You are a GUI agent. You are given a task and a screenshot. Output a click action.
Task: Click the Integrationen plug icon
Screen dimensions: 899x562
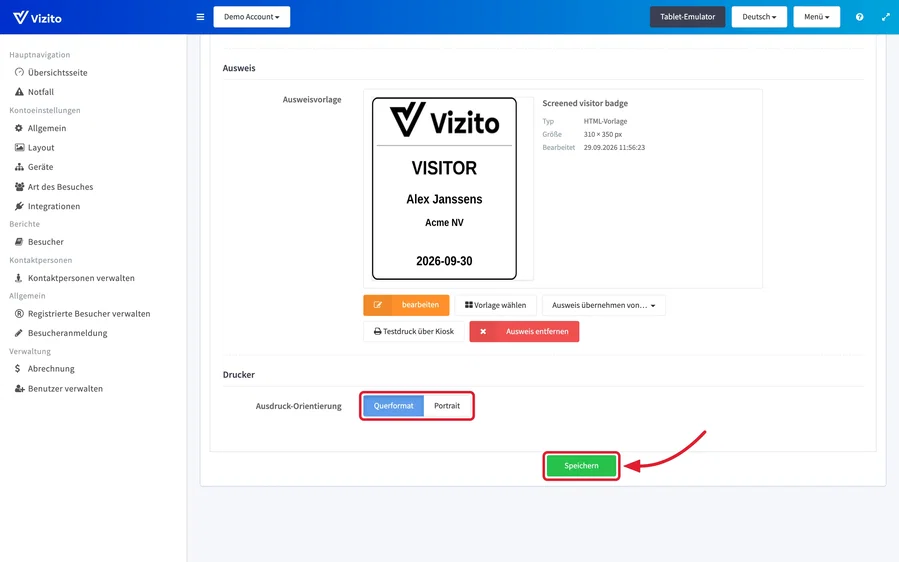click(19, 206)
